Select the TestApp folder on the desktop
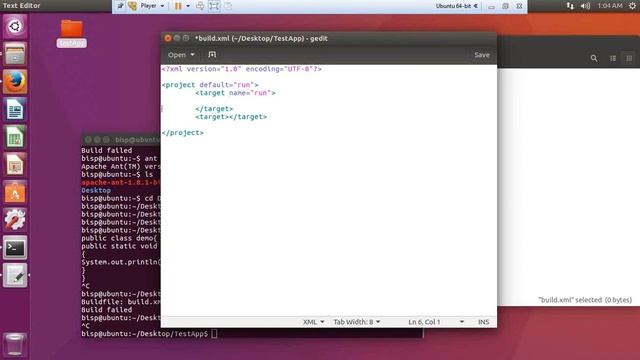Viewport: 640px width, 360px height. [71, 33]
